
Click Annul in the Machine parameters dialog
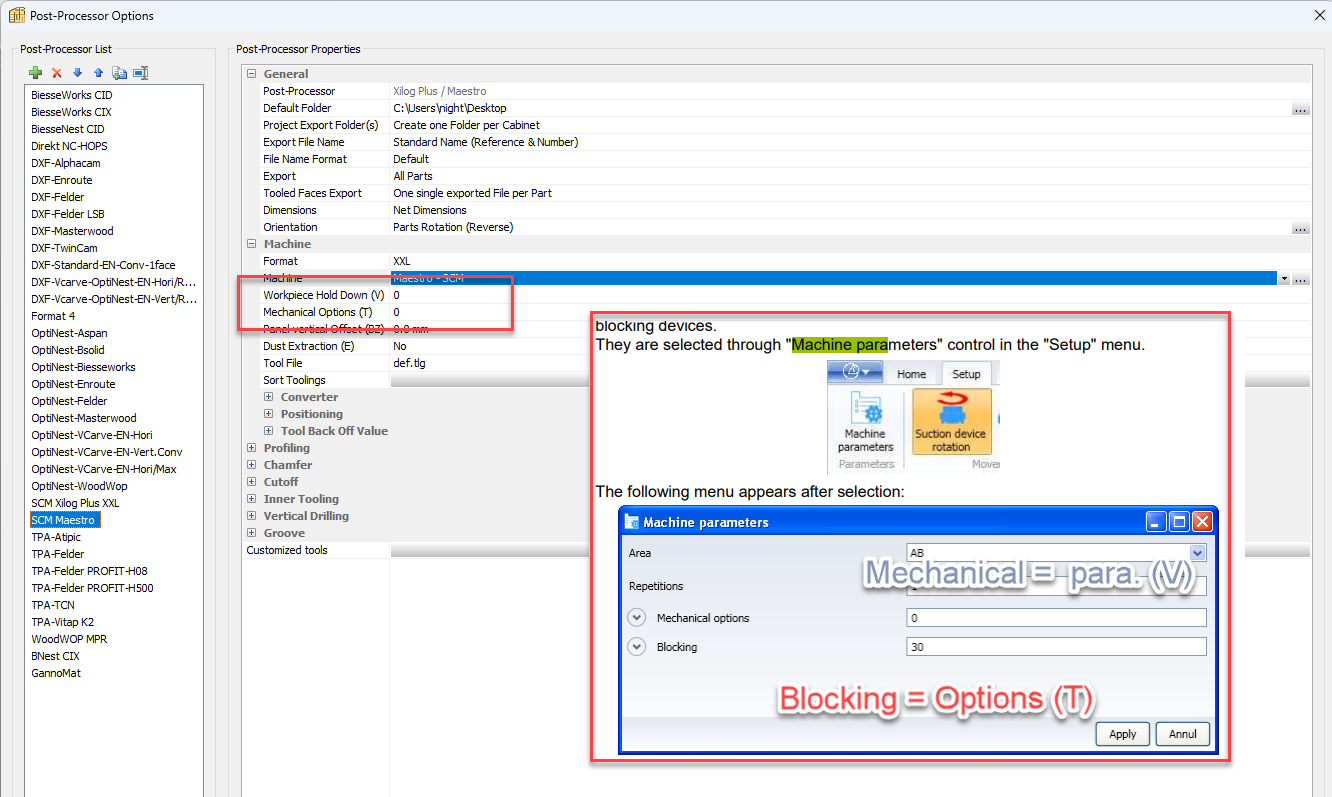[1183, 734]
